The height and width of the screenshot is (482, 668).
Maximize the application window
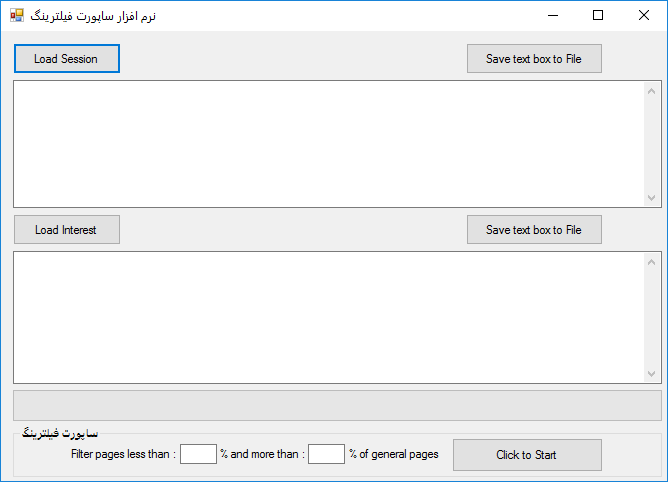point(598,16)
